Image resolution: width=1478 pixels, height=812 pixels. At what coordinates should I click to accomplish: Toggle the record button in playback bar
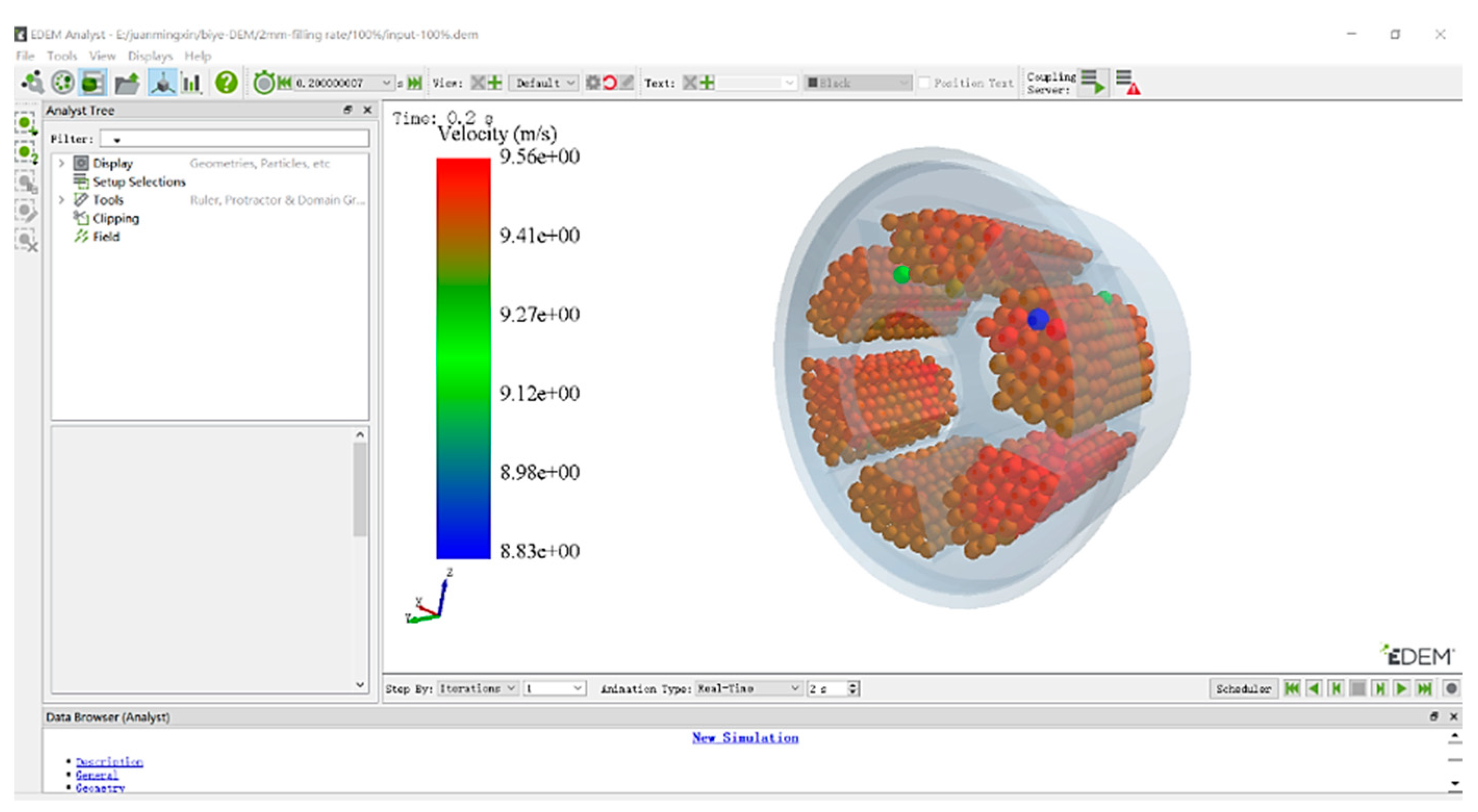coord(1451,688)
